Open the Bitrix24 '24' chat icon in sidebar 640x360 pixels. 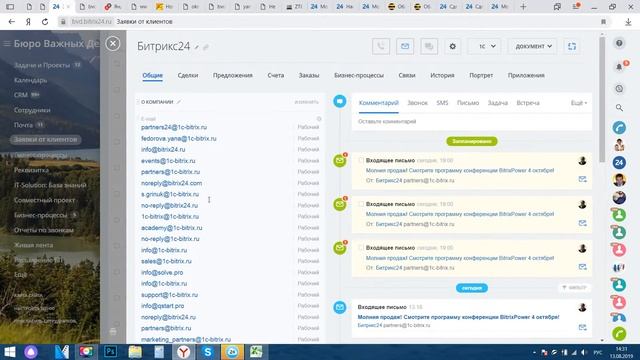pos(619,162)
